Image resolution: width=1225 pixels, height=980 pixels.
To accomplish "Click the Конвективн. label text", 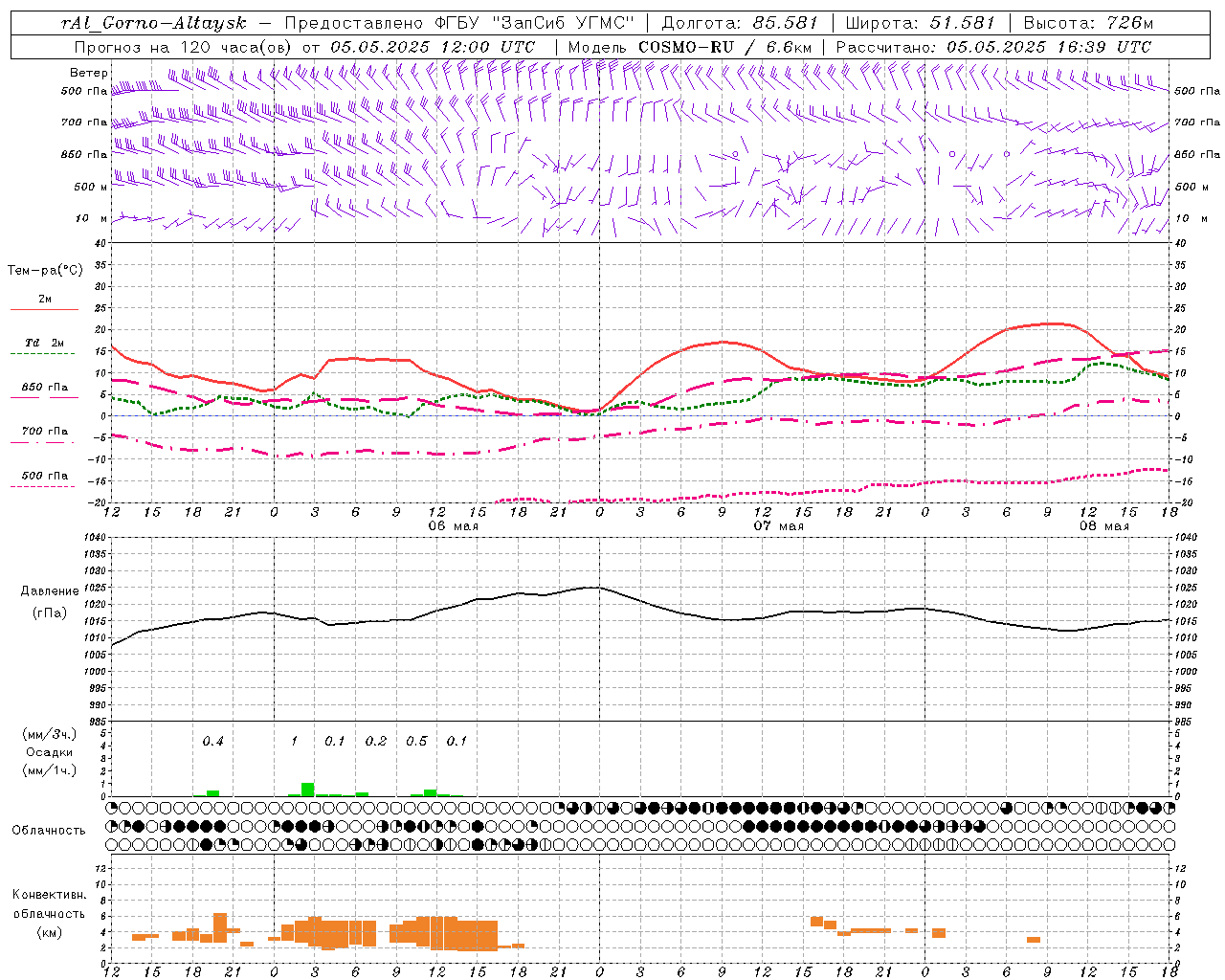I will coord(50,895).
